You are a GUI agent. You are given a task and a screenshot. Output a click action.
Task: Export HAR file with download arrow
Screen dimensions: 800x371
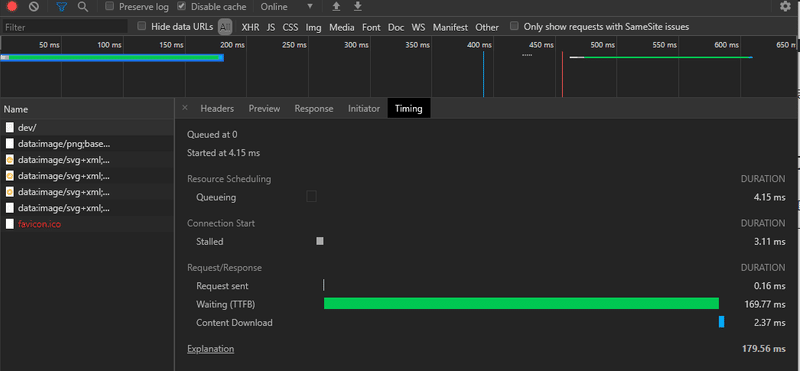(358, 7)
